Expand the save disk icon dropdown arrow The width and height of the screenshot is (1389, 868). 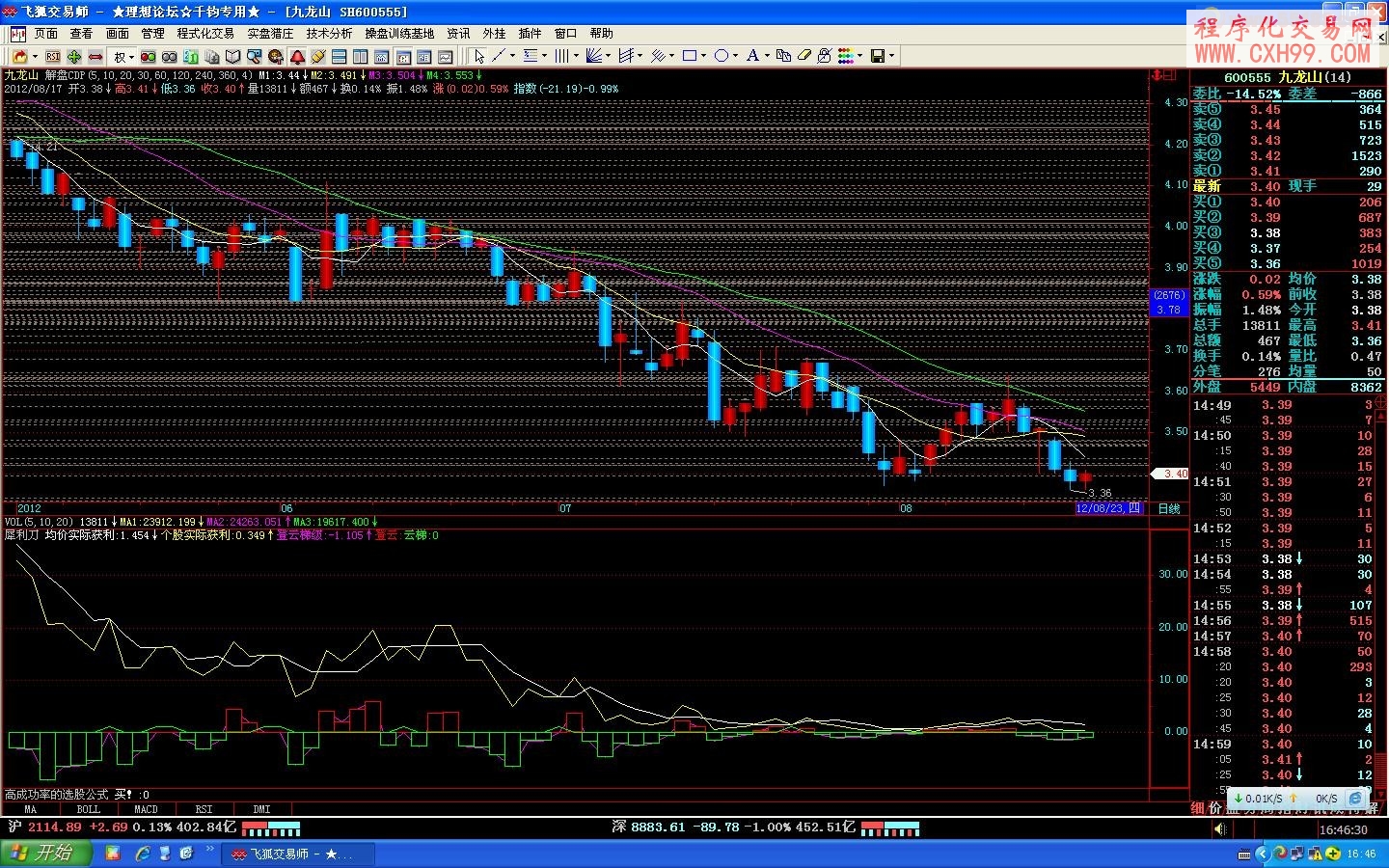[890, 56]
